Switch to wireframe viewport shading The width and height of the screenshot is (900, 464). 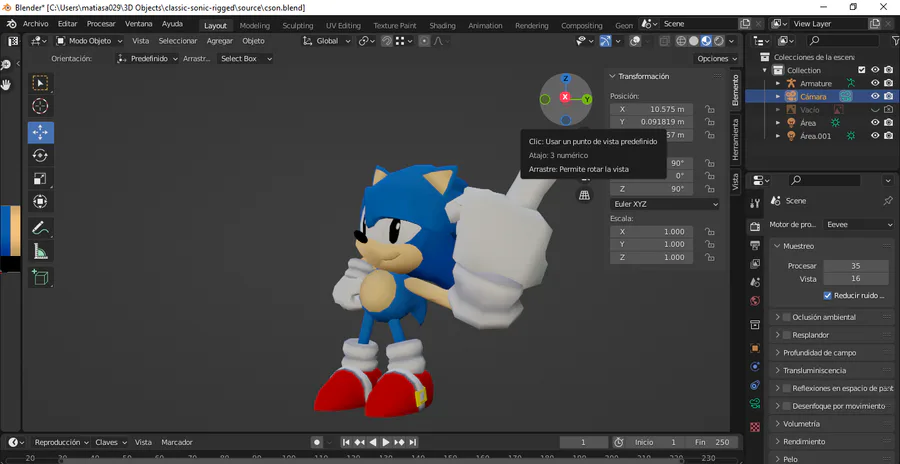(x=681, y=41)
